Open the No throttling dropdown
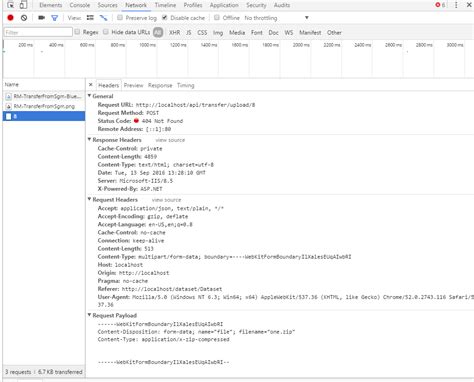 click(x=276, y=18)
